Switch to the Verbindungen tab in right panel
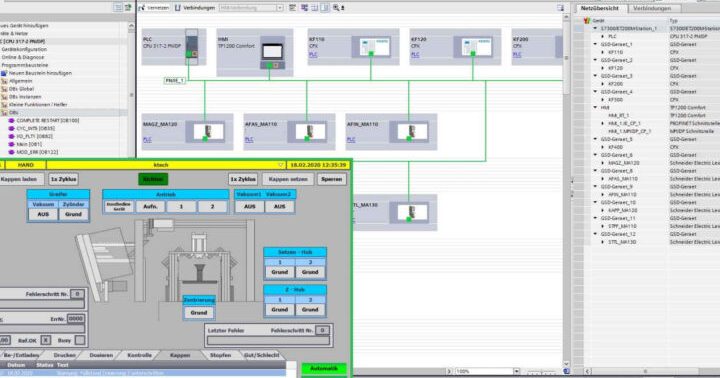 (x=652, y=8)
